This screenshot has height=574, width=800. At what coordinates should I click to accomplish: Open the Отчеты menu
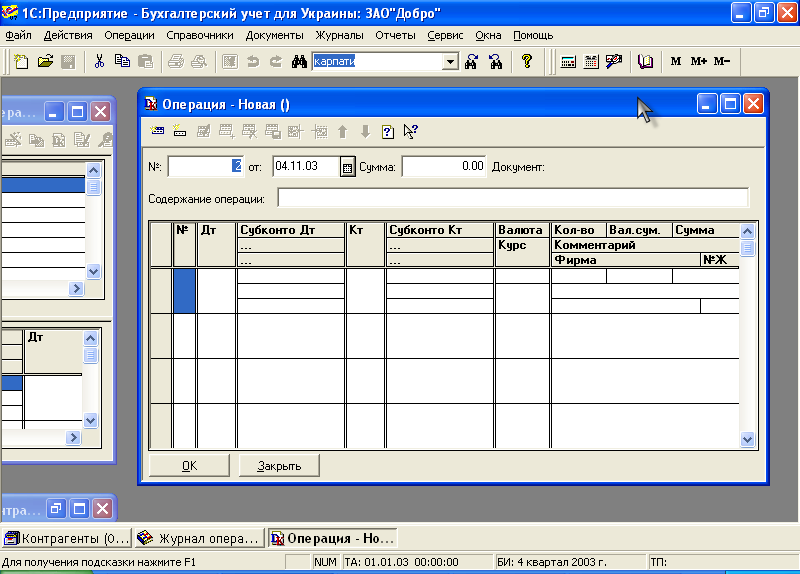click(x=395, y=35)
